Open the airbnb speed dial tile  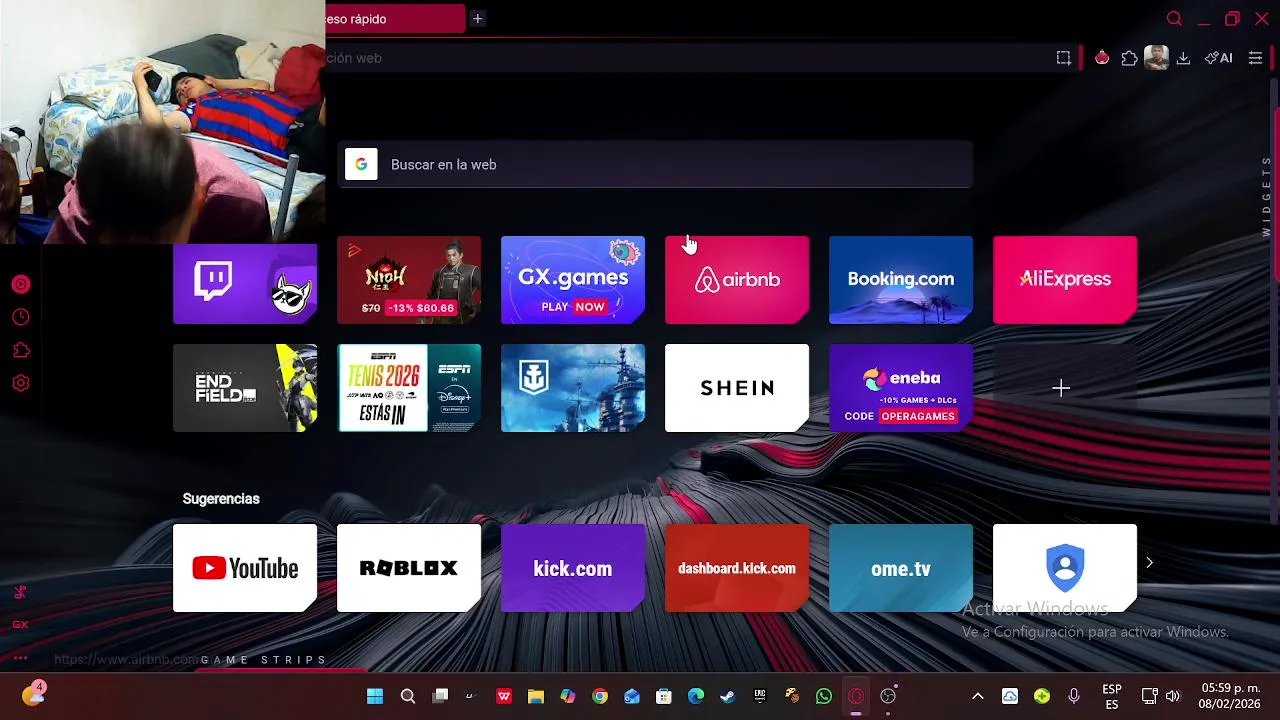(x=737, y=280)
